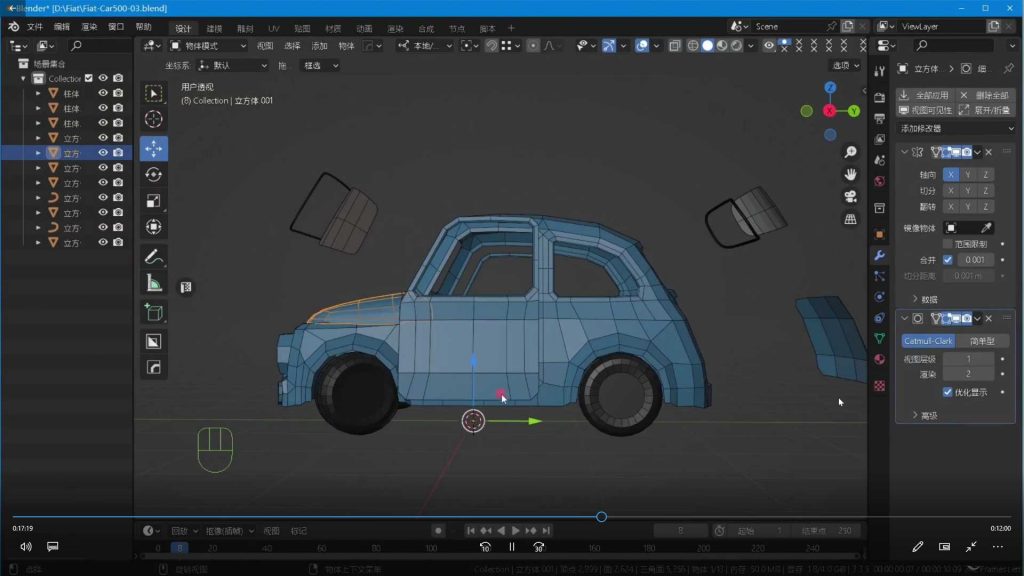
Task: Click the video progress bar handle
Action: pos(601,517)
